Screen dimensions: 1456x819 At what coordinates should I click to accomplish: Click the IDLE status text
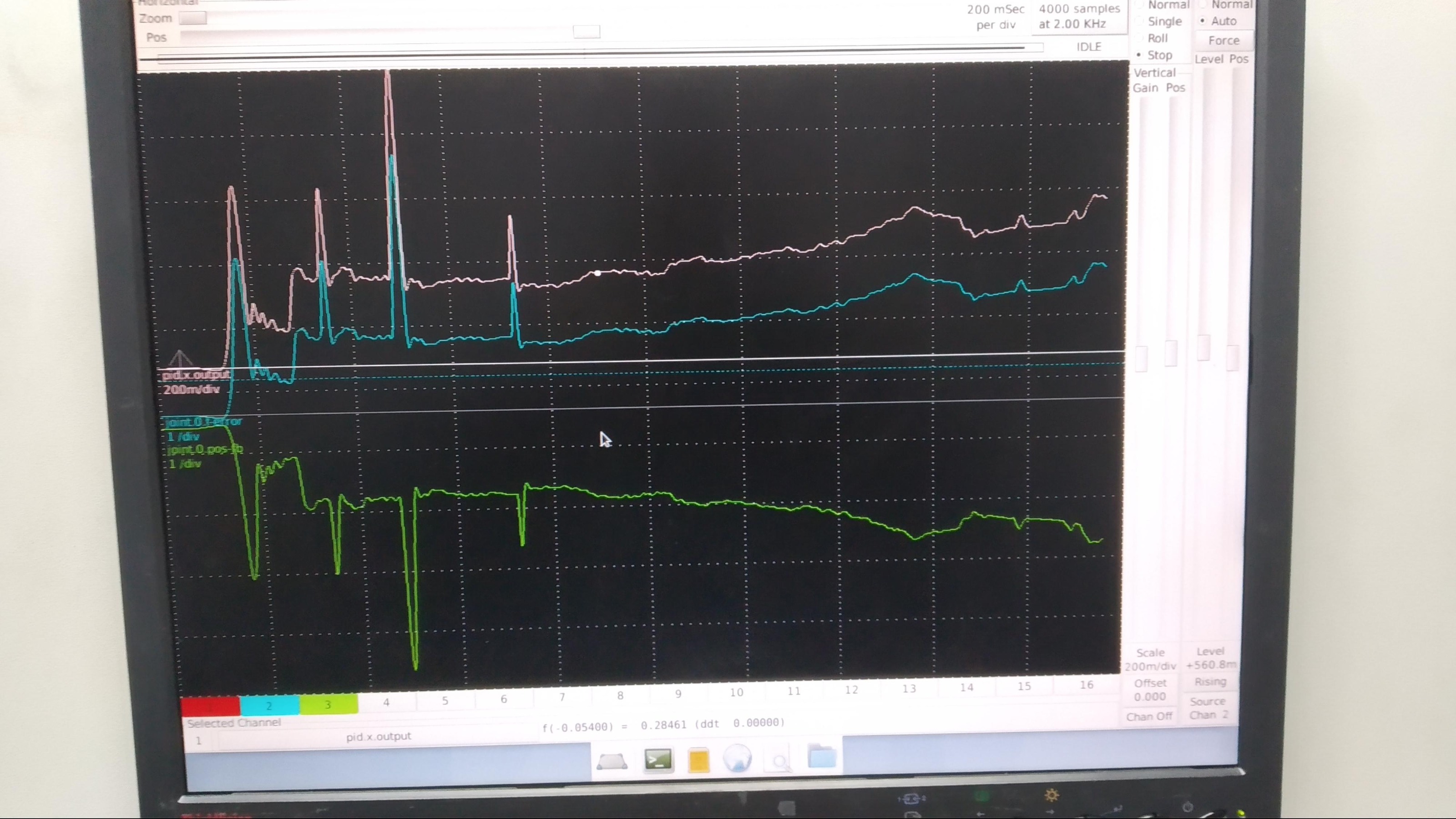pos(1089,47)
